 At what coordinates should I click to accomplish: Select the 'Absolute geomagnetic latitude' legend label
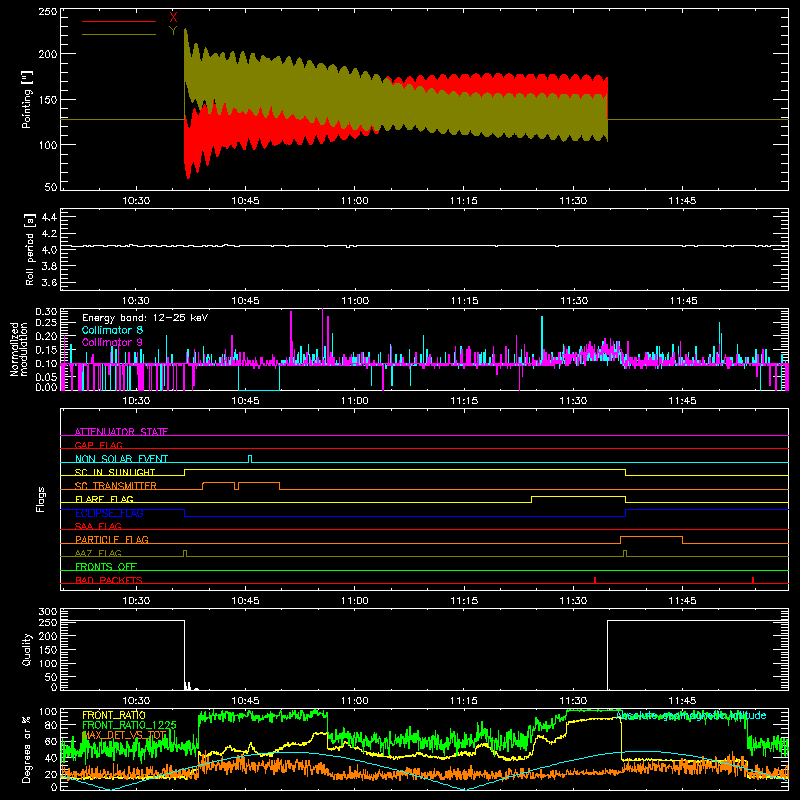point(691,716)
